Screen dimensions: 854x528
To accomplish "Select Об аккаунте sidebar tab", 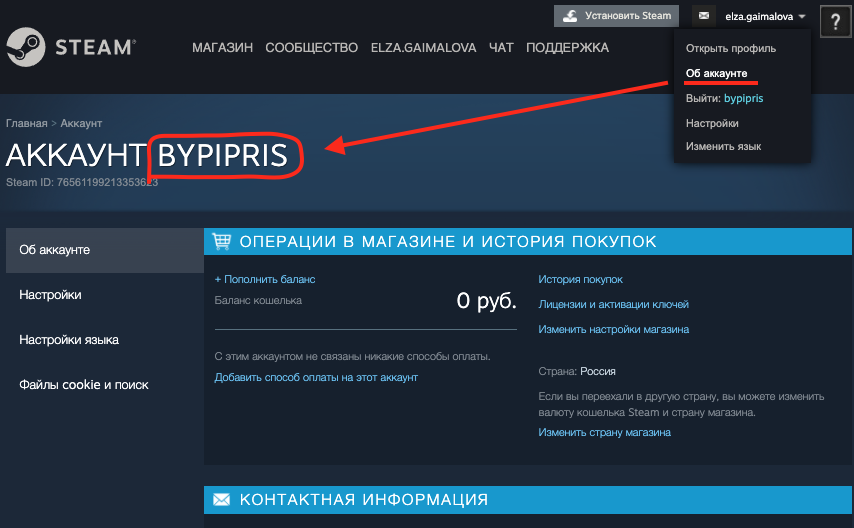I will [x=105, y=250].
